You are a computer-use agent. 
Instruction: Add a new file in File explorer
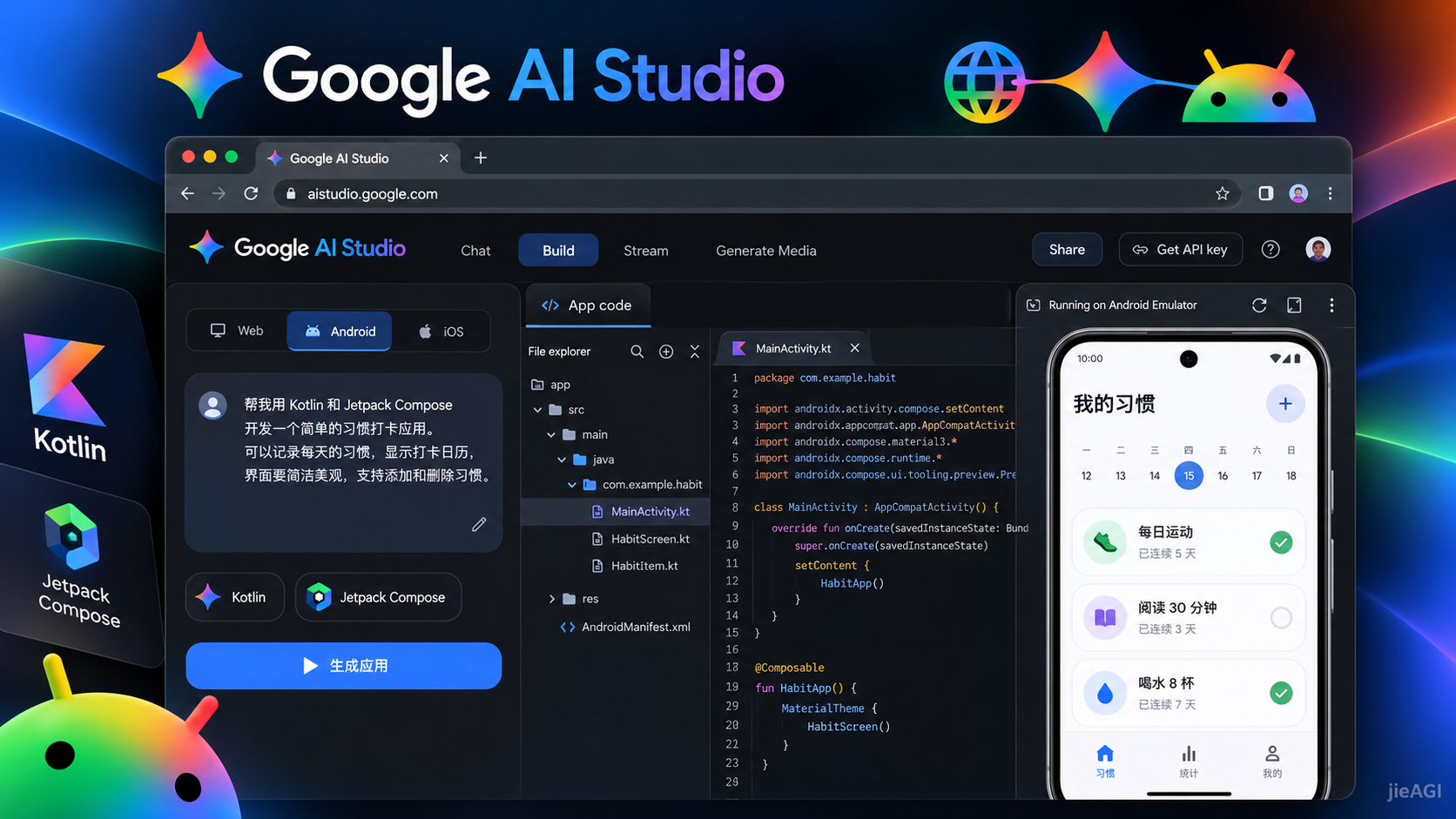click(x=666, y=352)
